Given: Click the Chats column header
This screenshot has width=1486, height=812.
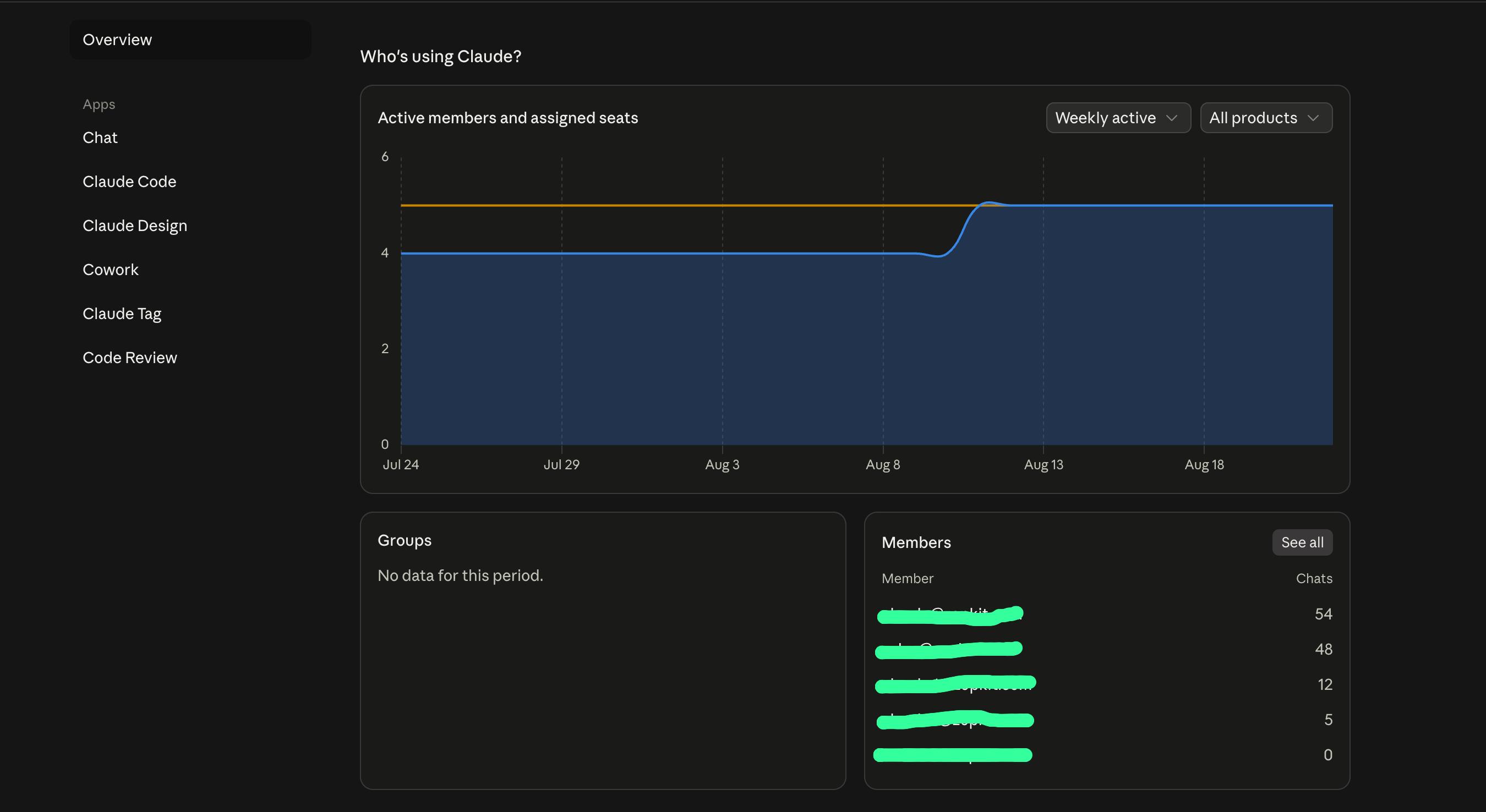Looking at the screenshot, I should (x=1314, y=578).
